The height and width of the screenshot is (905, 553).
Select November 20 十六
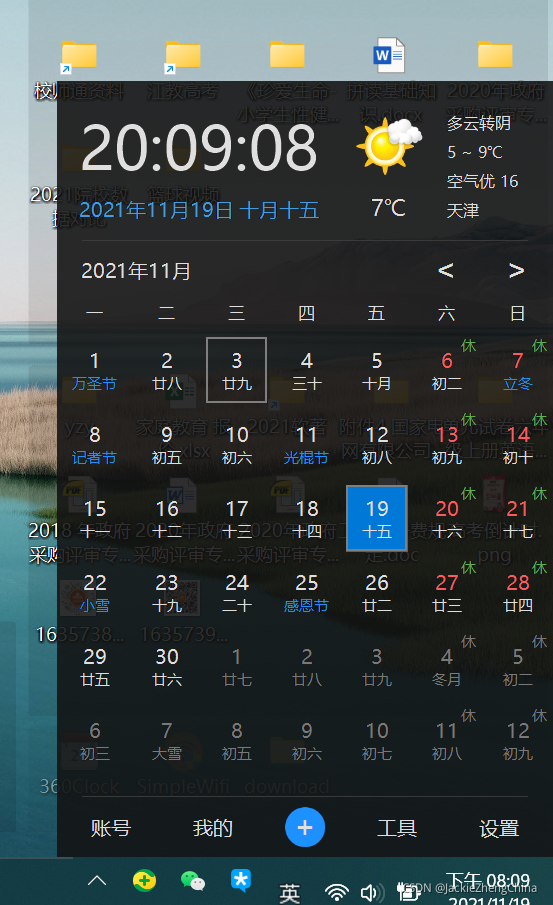click(x=447, y=518)
